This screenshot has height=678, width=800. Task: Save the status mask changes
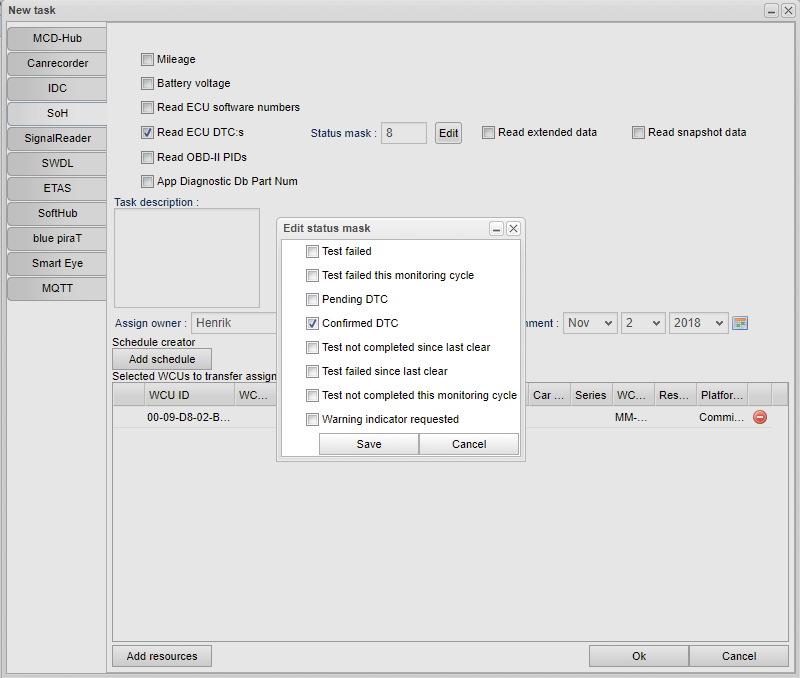pos(369,444)
